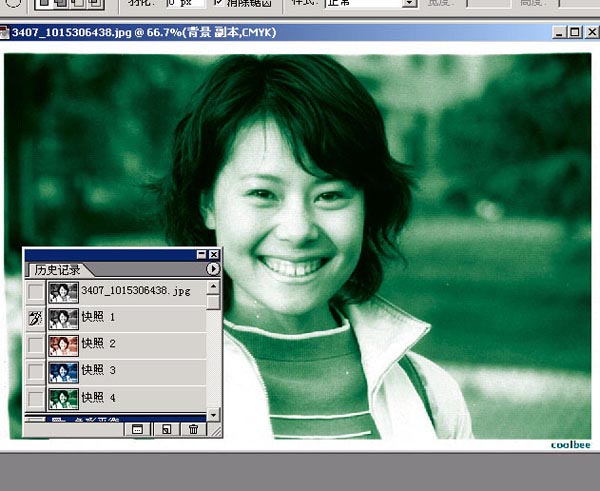Select snapshot 快照 4 thumbnail

tap(64, 399)
